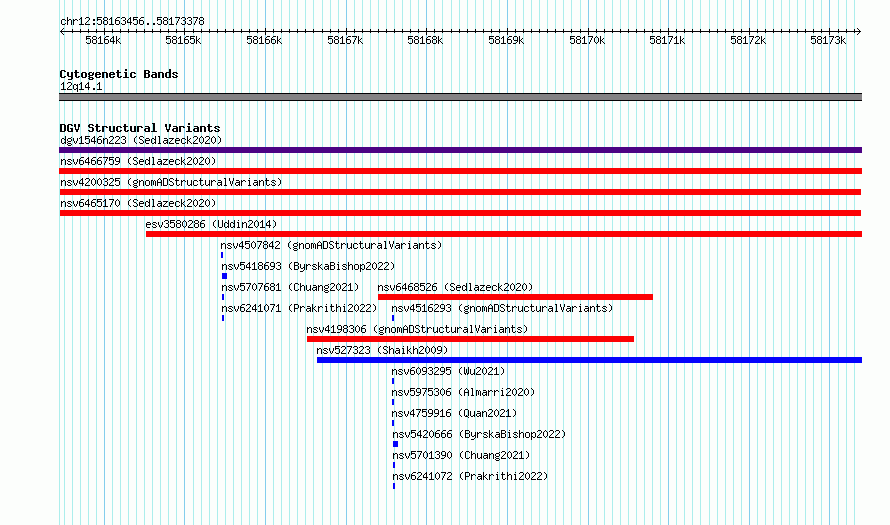Open label nsv6093295 (Wu2021)

(x=448, y=371)
